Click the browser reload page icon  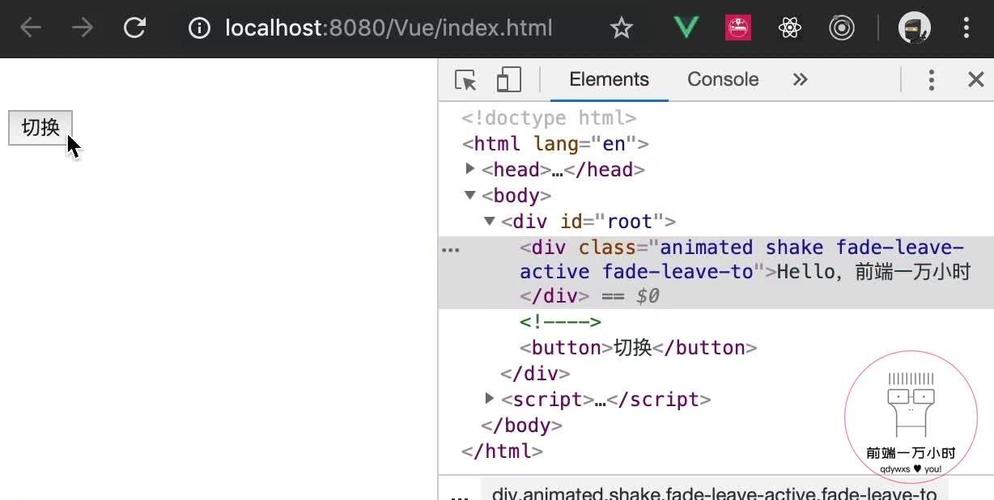pyautogui.click(x=135, y=28)
